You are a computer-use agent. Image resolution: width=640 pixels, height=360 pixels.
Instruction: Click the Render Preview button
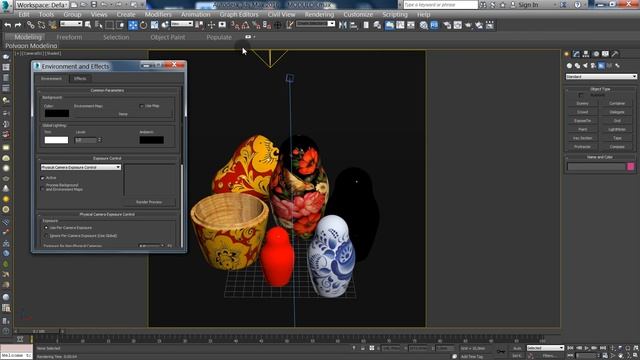pos(149,202)
